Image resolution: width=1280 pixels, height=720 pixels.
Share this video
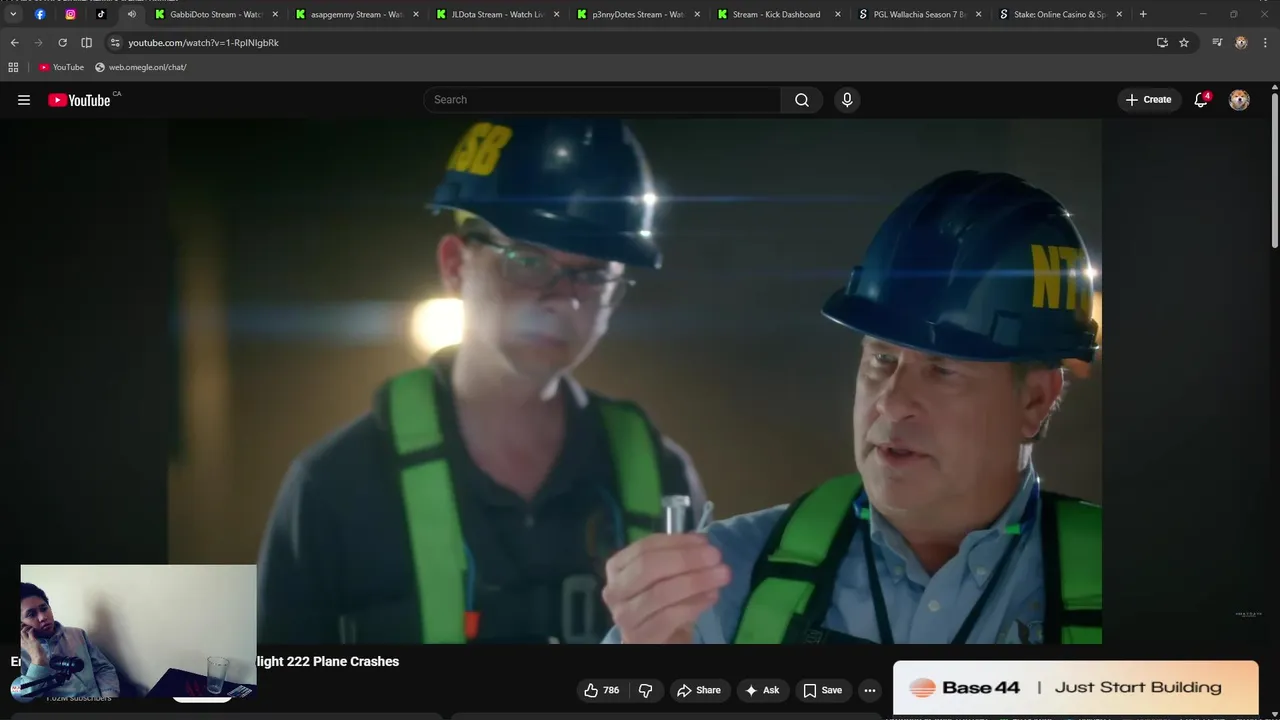click(698, 690)
